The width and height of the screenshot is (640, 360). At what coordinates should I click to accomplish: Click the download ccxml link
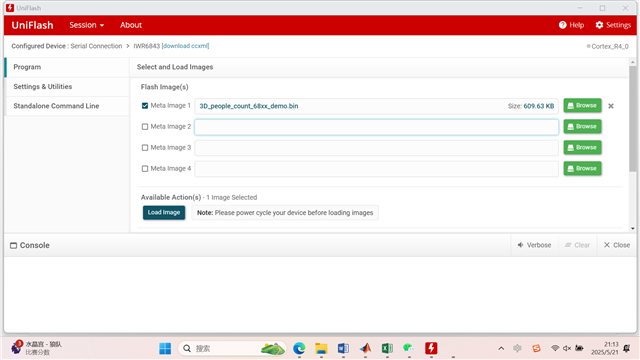185,46
